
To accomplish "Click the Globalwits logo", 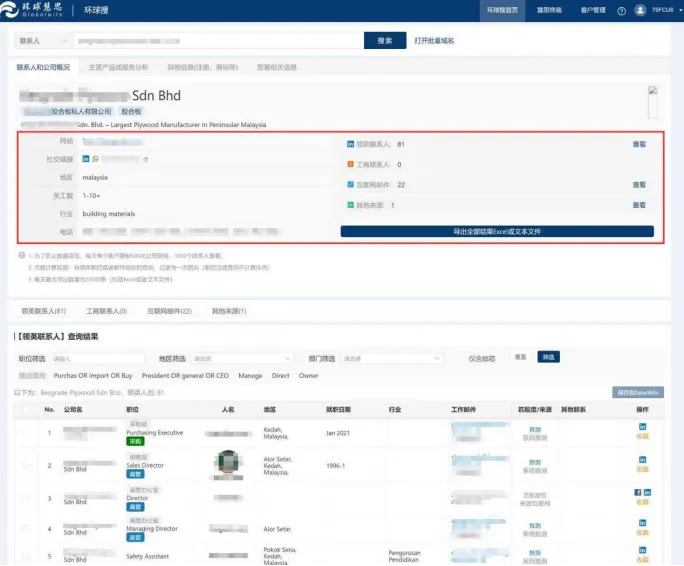I will tap(31, 10).
